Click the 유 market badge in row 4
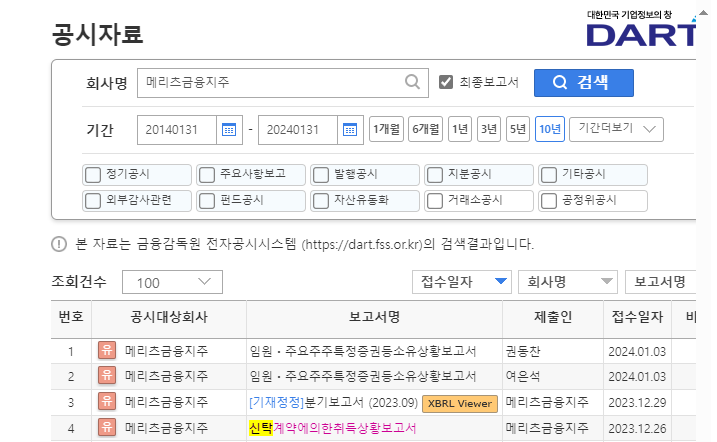This screenshot has height=442, width=717. coord(107,427)
